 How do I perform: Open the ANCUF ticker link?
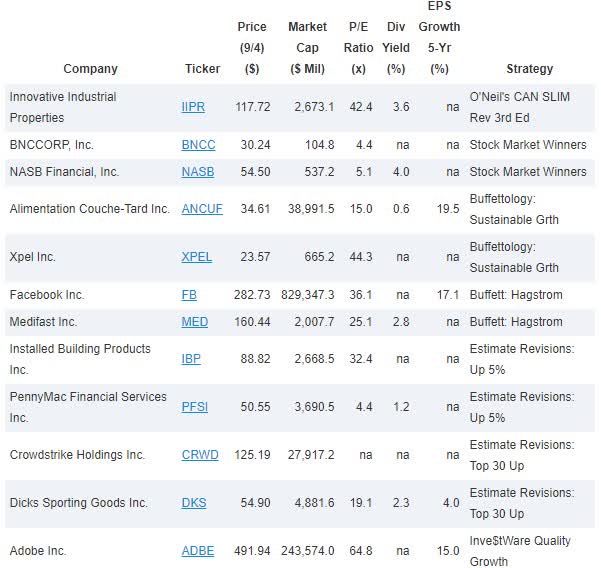202,209
